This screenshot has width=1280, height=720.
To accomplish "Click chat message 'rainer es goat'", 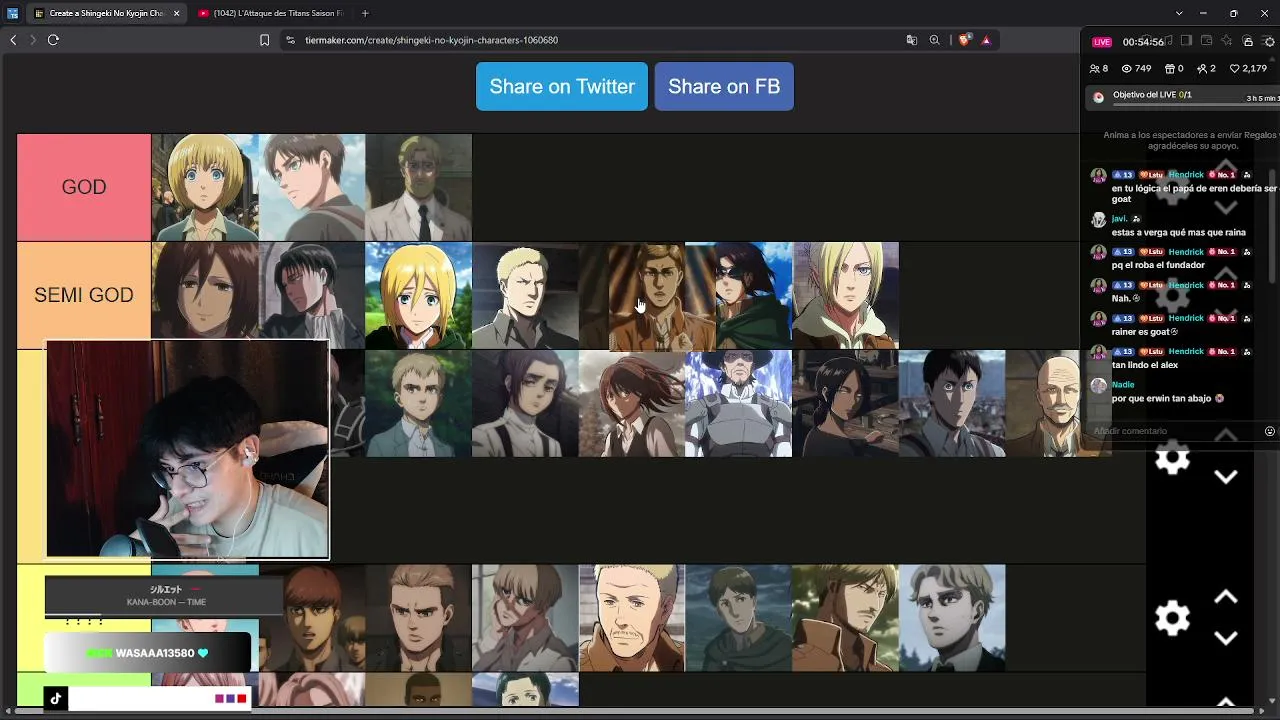I will coord(1144,332).
